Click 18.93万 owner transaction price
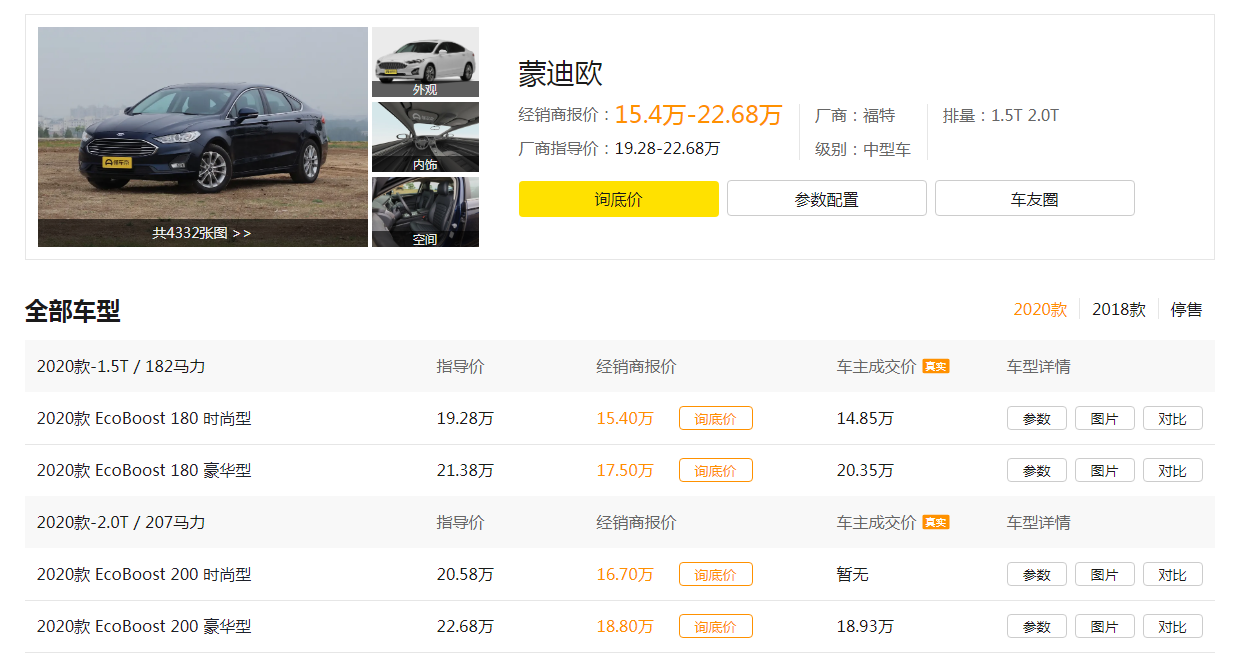1236x668 pixels. pyautogui.click(x=865, y=626)
